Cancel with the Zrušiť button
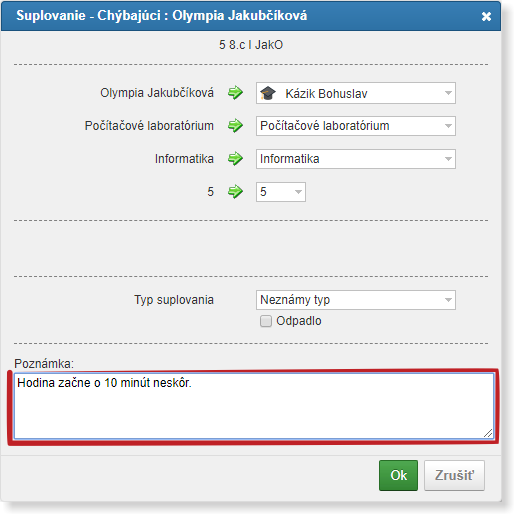Screen dimensions: 515x515 (x=454, y=476)
